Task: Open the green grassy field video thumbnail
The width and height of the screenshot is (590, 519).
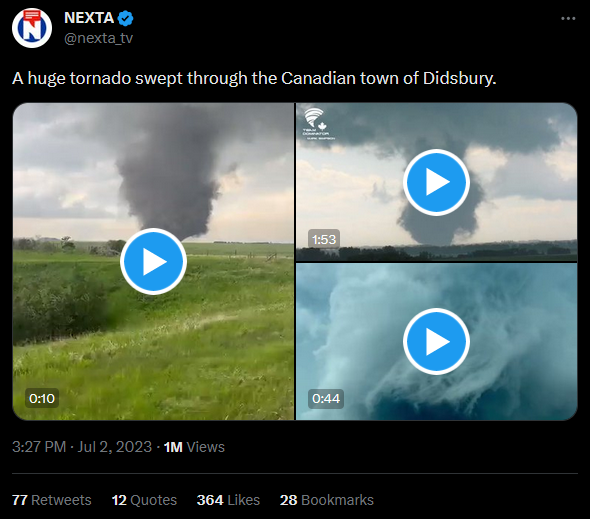Action: (153, 261)
